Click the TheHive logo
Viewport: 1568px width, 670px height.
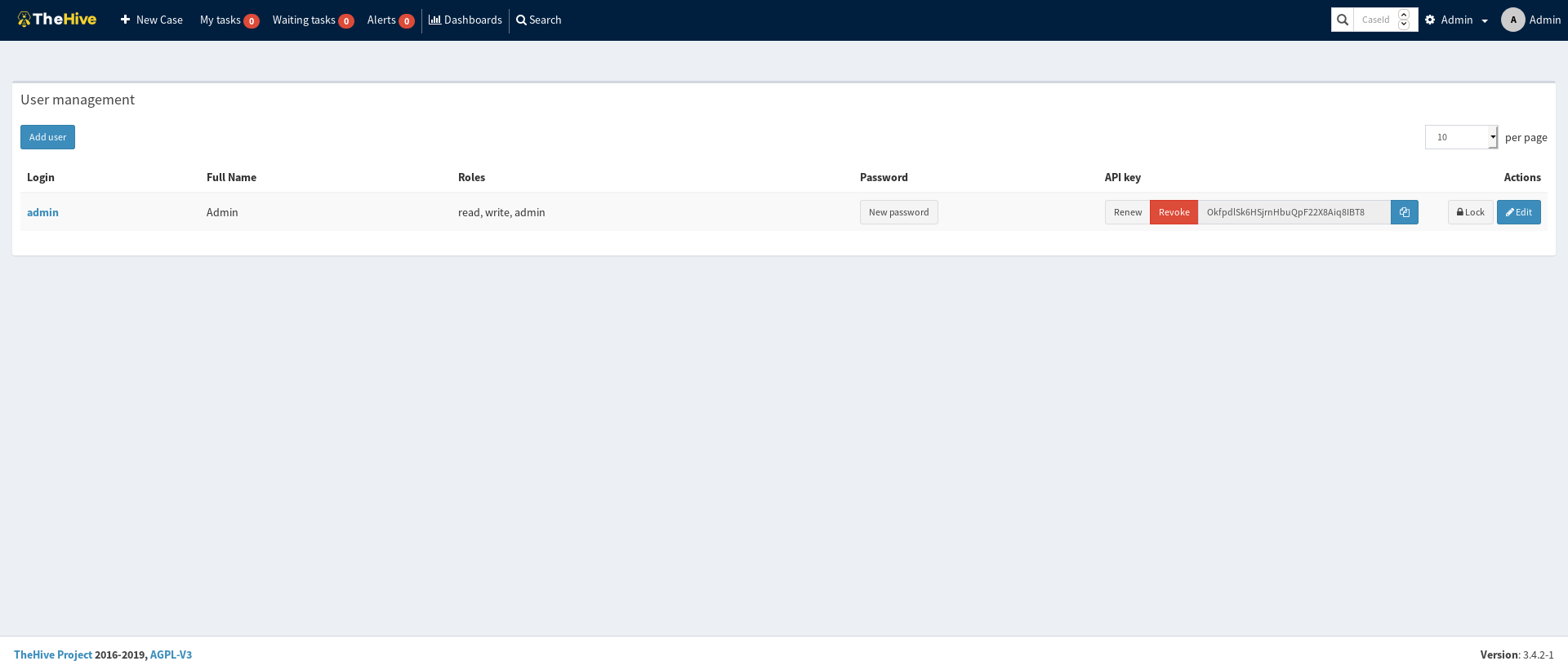(57, 20)
